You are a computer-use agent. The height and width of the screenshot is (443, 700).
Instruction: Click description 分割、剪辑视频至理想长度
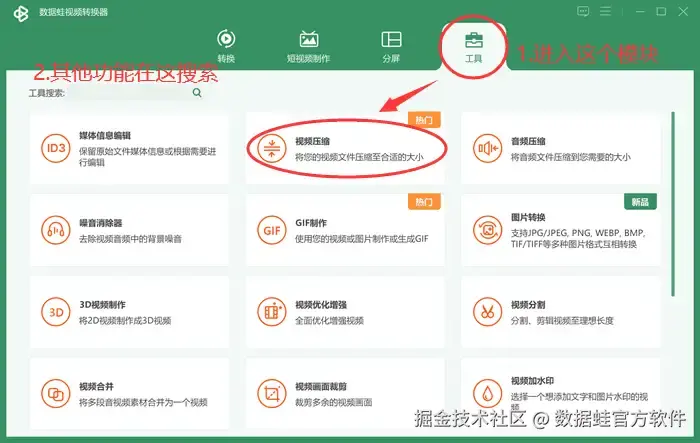(562, 321)
